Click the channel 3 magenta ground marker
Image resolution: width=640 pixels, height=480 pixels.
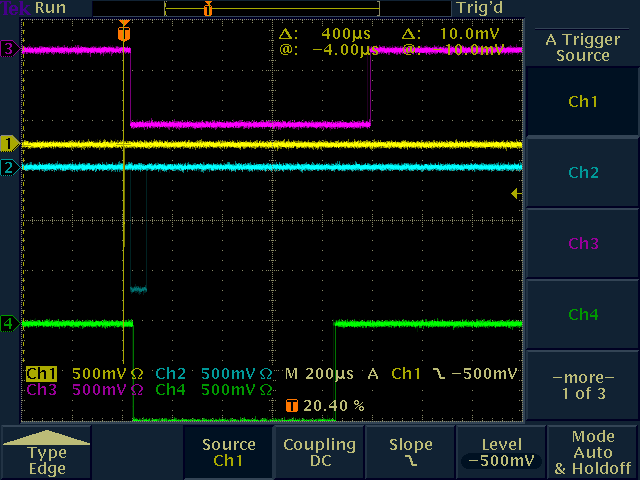click(9, 49)
